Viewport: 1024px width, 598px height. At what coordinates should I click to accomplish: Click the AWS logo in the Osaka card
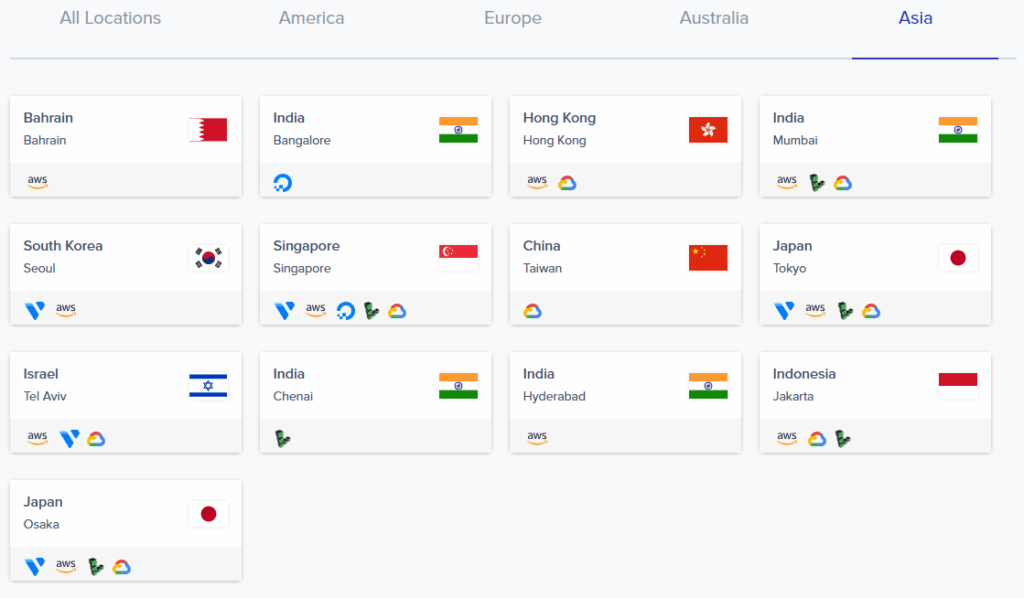tap(66, 566)
